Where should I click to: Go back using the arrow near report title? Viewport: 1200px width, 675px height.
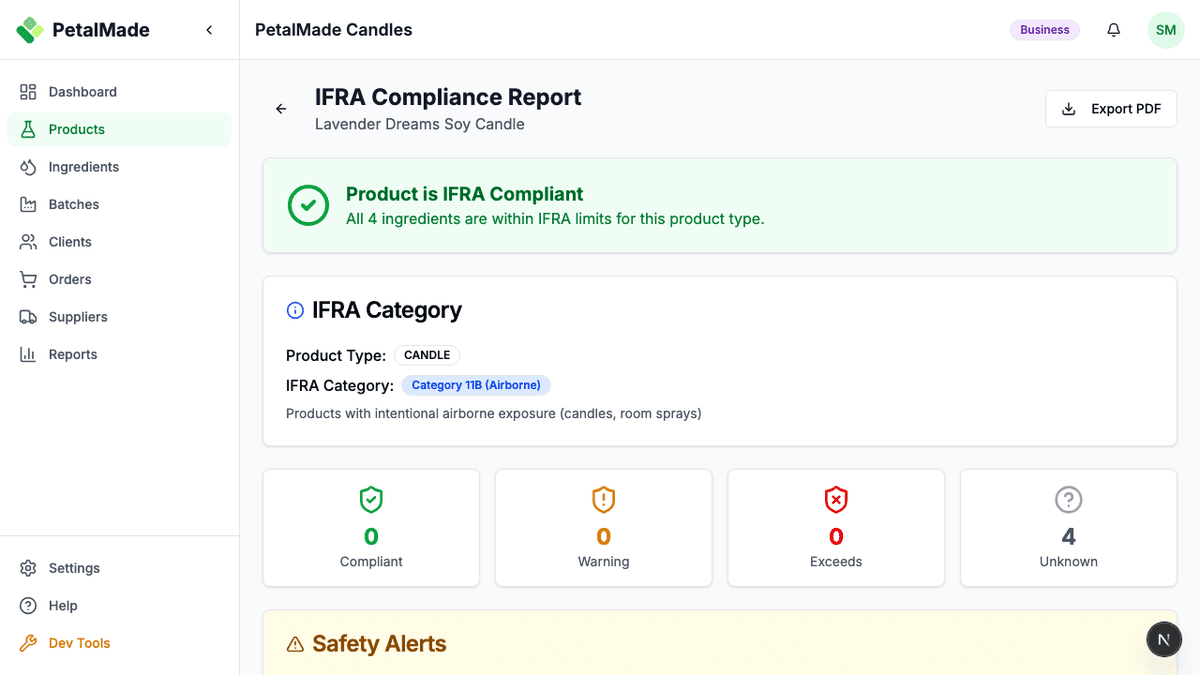[x=280, y=108]
